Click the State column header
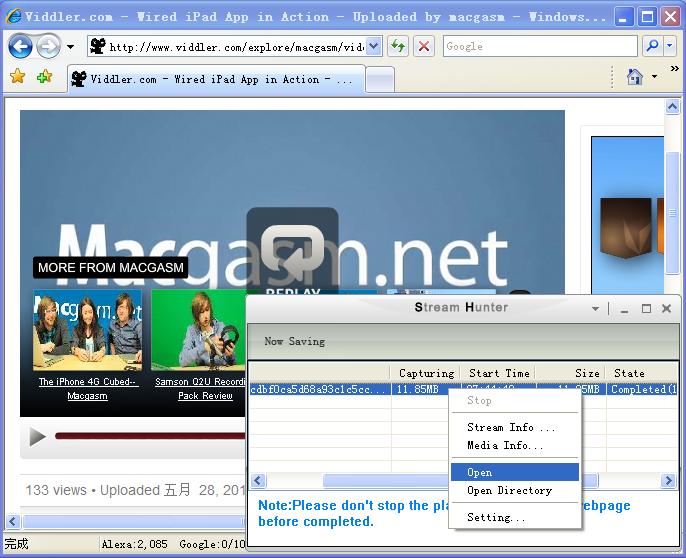The image size is (686, 558). click(642, 373)
